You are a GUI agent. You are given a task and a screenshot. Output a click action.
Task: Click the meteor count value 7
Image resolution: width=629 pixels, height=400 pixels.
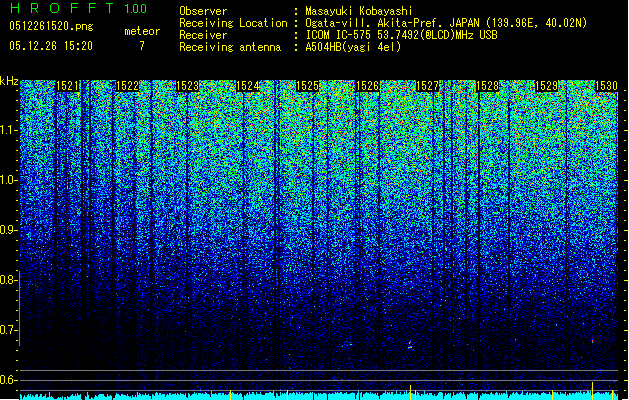point(142,46)
